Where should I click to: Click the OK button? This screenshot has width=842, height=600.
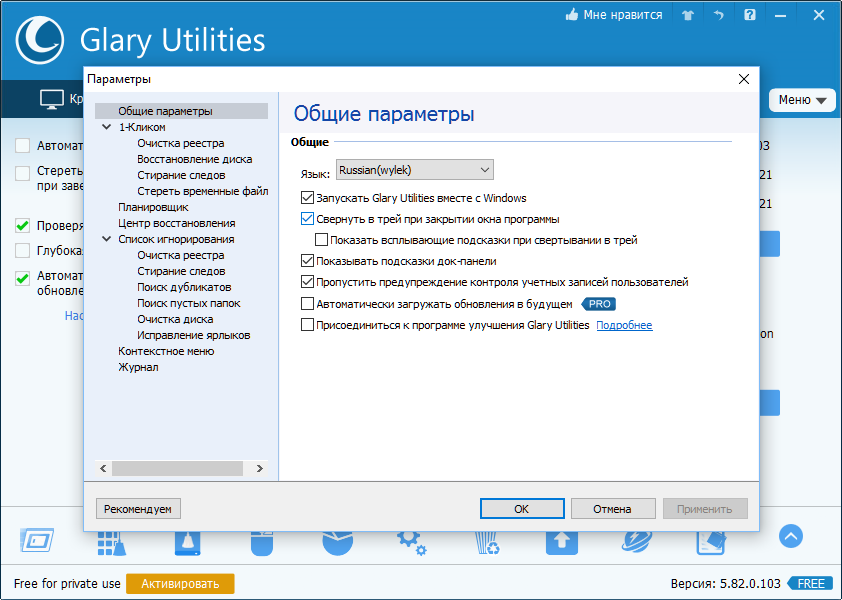pos(521,509)
